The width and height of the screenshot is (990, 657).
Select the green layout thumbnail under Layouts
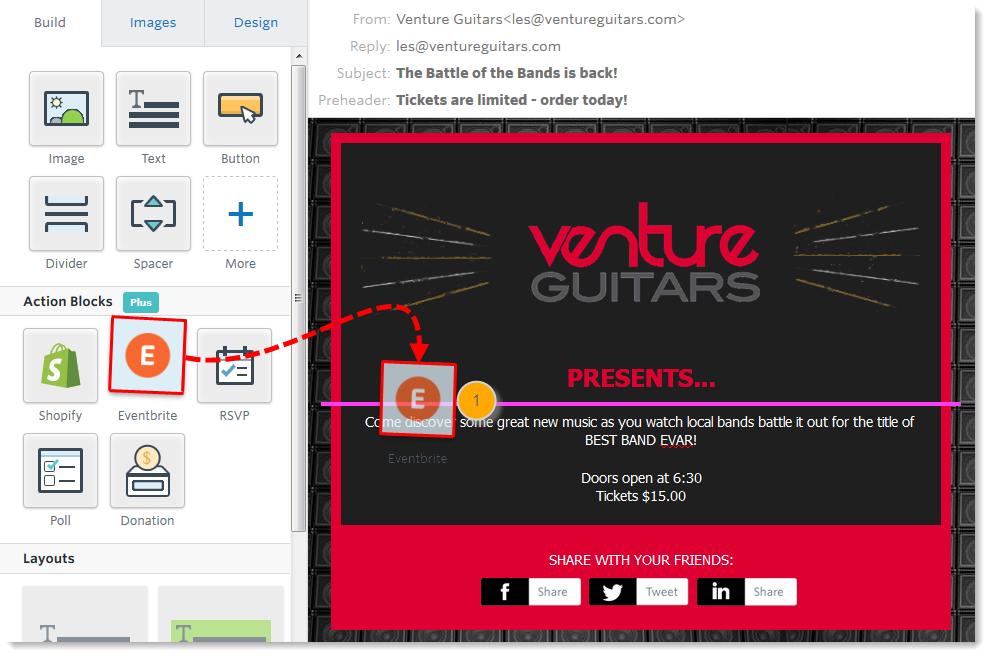[221, 614]
